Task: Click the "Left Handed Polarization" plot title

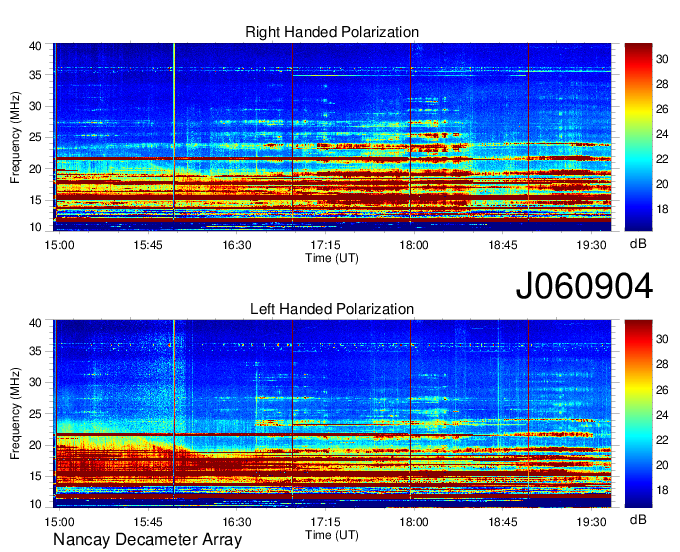Action: (332, 309)
